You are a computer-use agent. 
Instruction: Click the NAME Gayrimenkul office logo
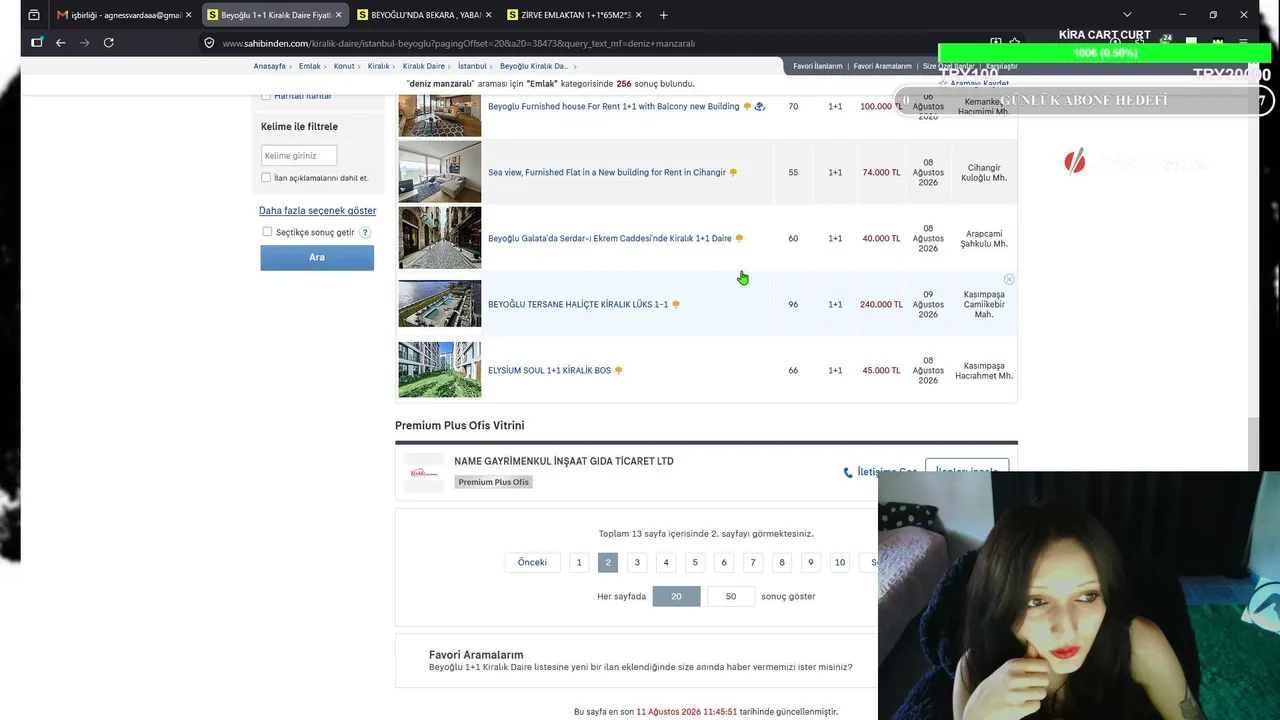pyautogui.click(x=423, y=472)
